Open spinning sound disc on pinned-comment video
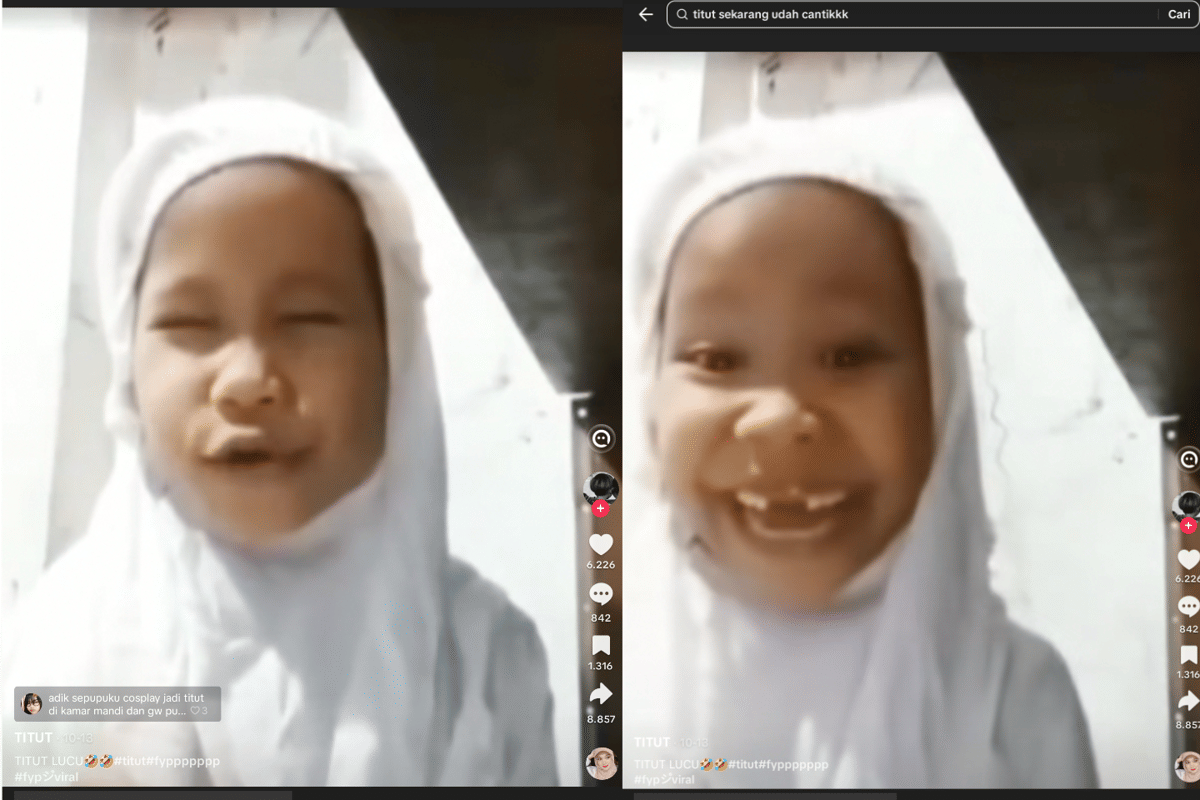Viewport: 1200px width, 800px height. 600,764
